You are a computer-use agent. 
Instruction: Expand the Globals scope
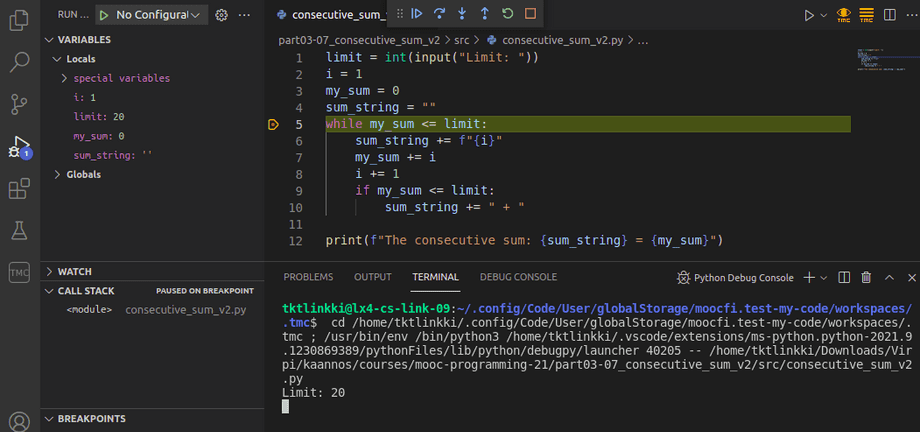[56, 174]
